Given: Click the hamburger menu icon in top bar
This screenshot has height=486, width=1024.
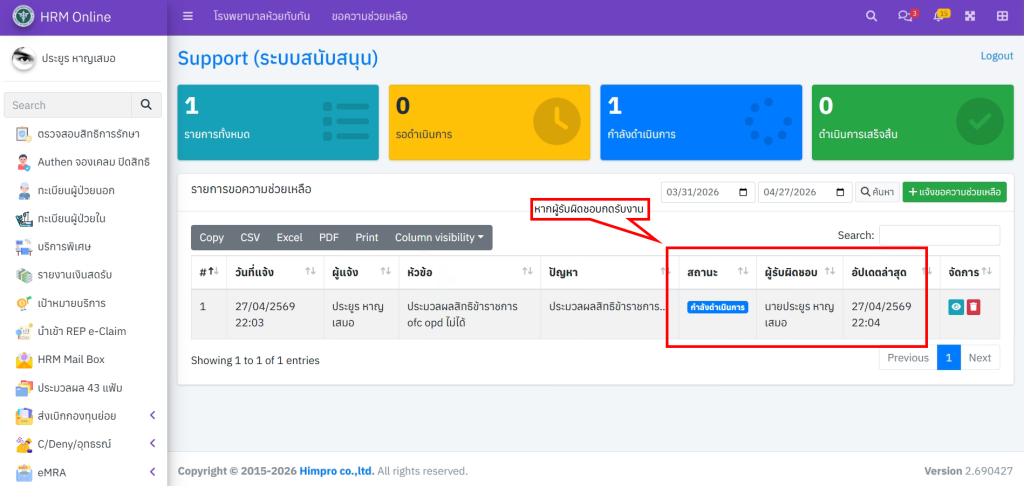Looking at the screenshot, I should [188, 16].
